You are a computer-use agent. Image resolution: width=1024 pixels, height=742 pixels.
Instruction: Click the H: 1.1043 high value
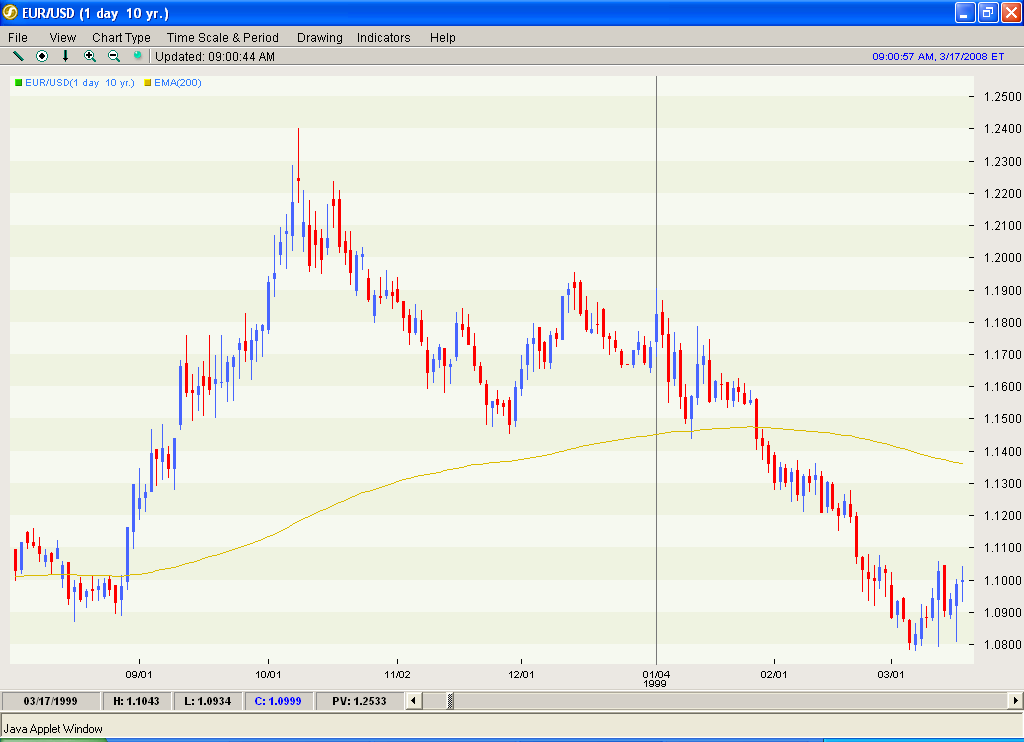136,701
